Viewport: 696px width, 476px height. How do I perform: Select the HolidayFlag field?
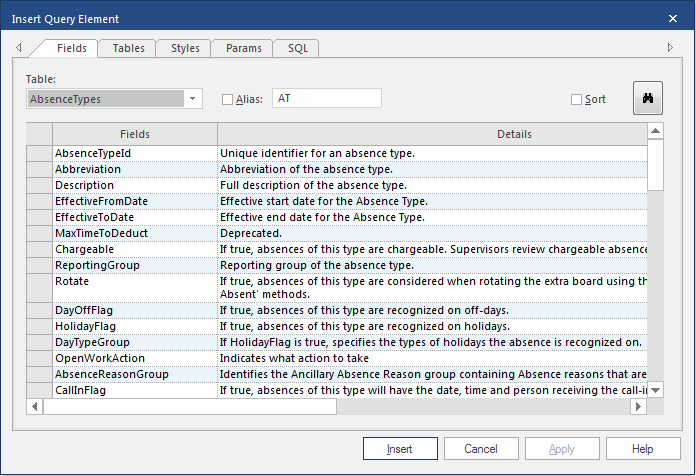coord(135,326)
